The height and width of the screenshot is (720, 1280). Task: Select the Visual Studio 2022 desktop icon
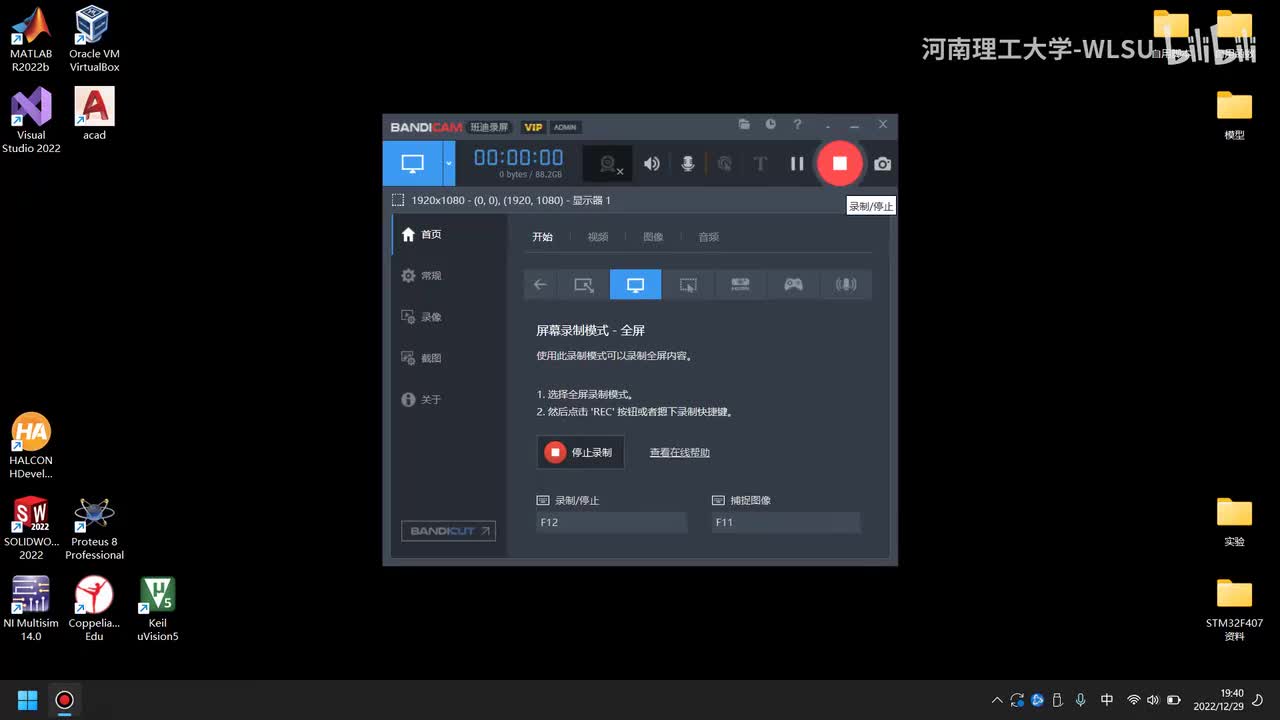pyautogui.click(x=31, y=121)
